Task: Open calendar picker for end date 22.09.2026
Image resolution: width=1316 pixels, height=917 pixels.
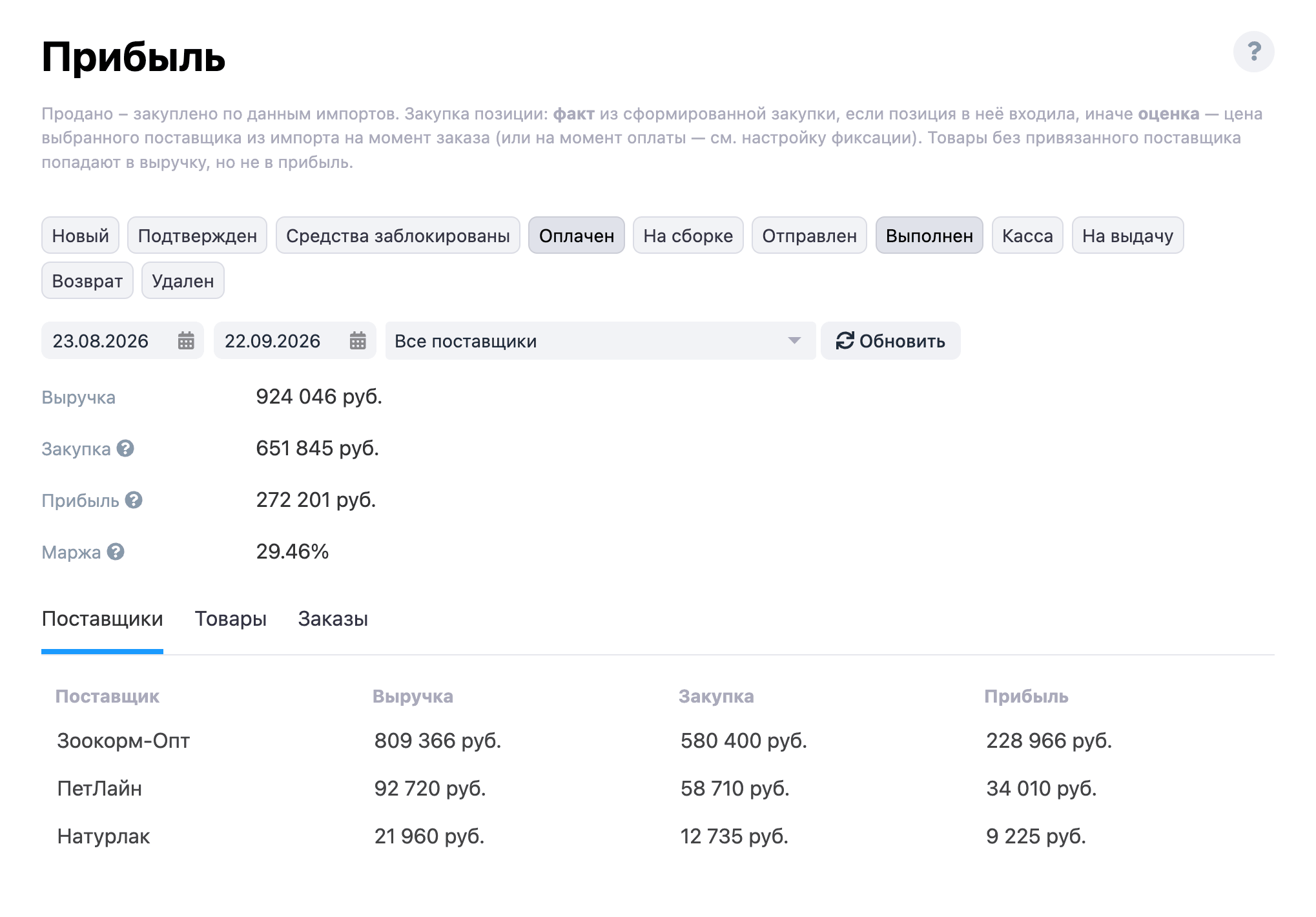Action: click(x=358, y=340)
